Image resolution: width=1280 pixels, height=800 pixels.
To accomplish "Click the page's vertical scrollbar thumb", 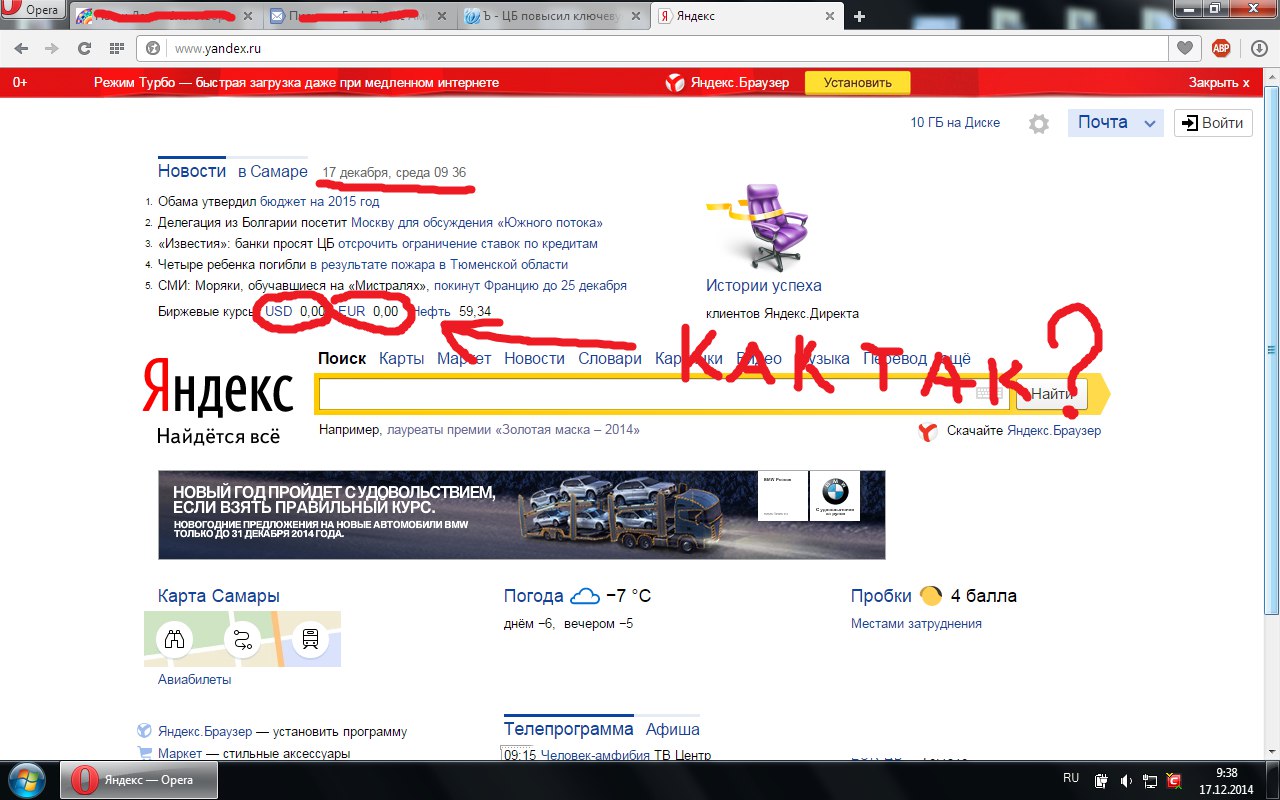I will tap(1272, 349).
